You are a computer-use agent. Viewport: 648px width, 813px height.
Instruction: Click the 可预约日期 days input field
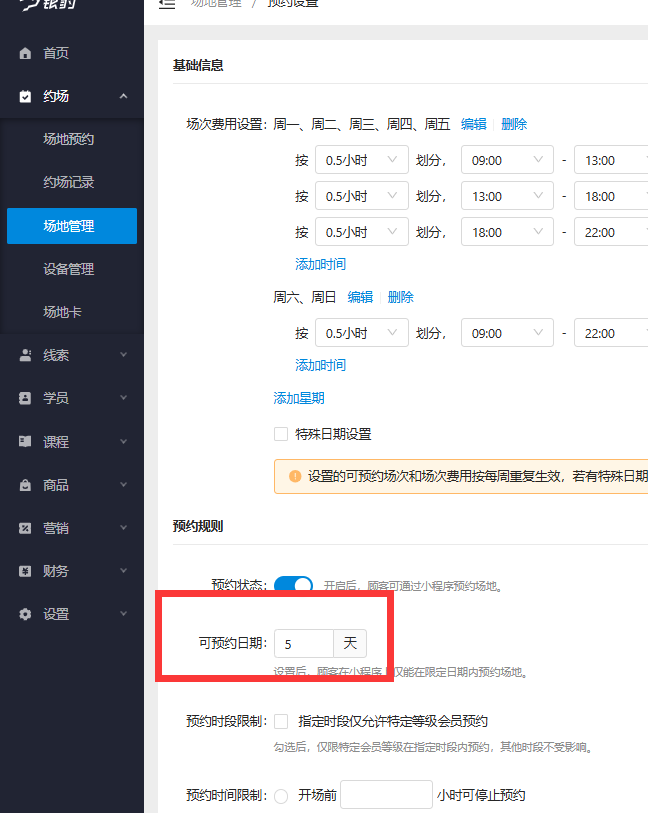(x=304, y=643)
